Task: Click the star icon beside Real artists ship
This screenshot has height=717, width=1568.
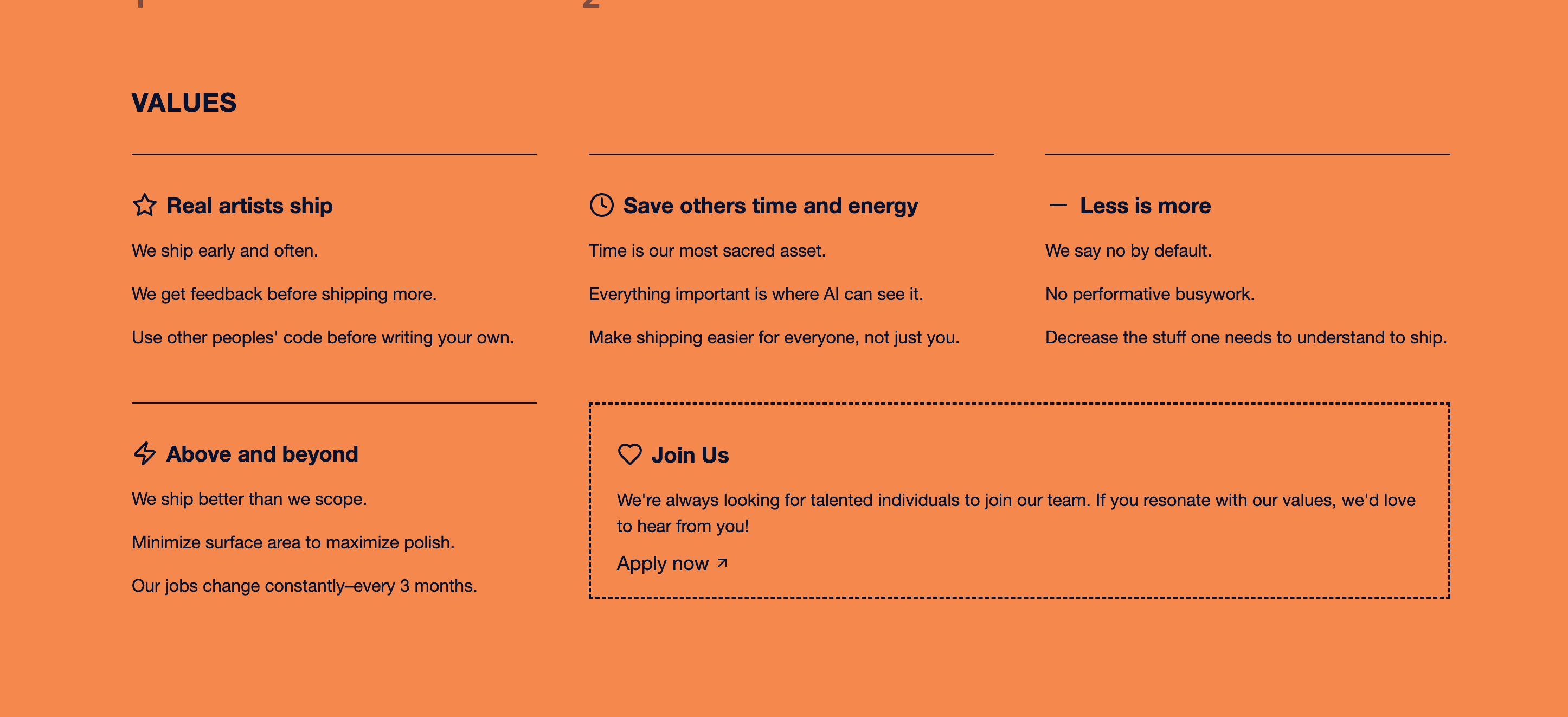Action: [x=144, y=205]
